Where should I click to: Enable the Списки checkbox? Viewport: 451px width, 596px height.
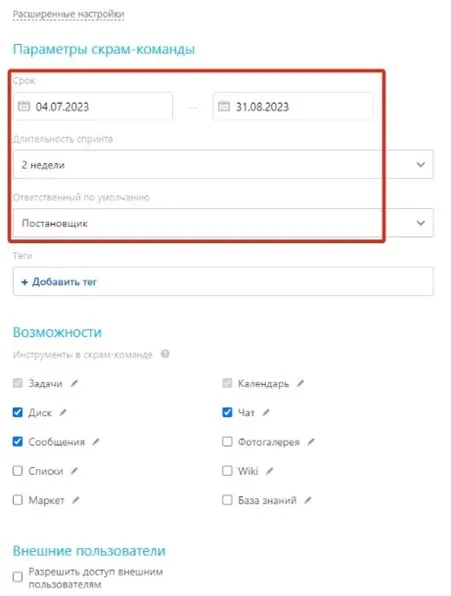coord(17,471)
